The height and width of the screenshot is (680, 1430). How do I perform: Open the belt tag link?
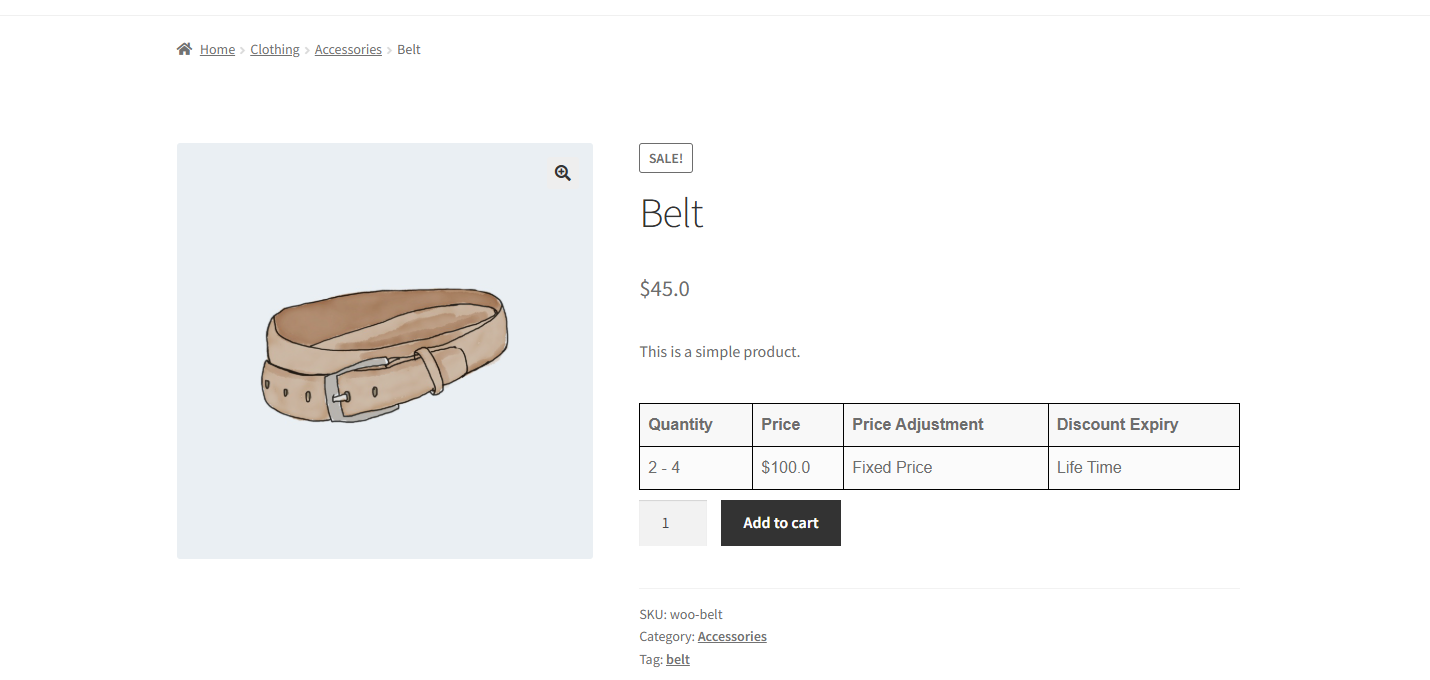[678, 659]
